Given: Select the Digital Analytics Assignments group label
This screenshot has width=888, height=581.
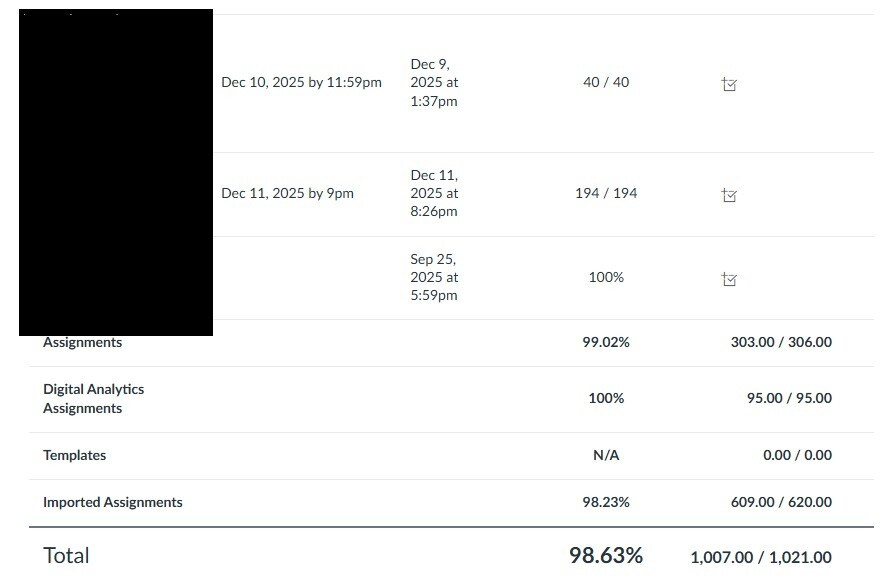Looking at the screenshot, I should click(93, 398).
